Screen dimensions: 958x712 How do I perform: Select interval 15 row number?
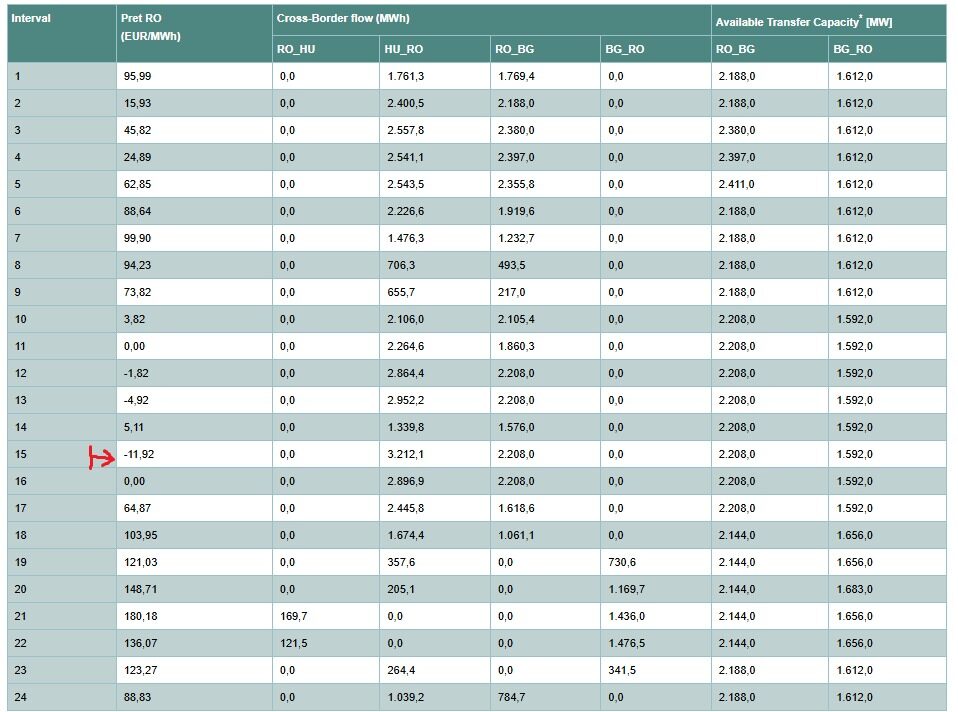click(x=20, y=454)
